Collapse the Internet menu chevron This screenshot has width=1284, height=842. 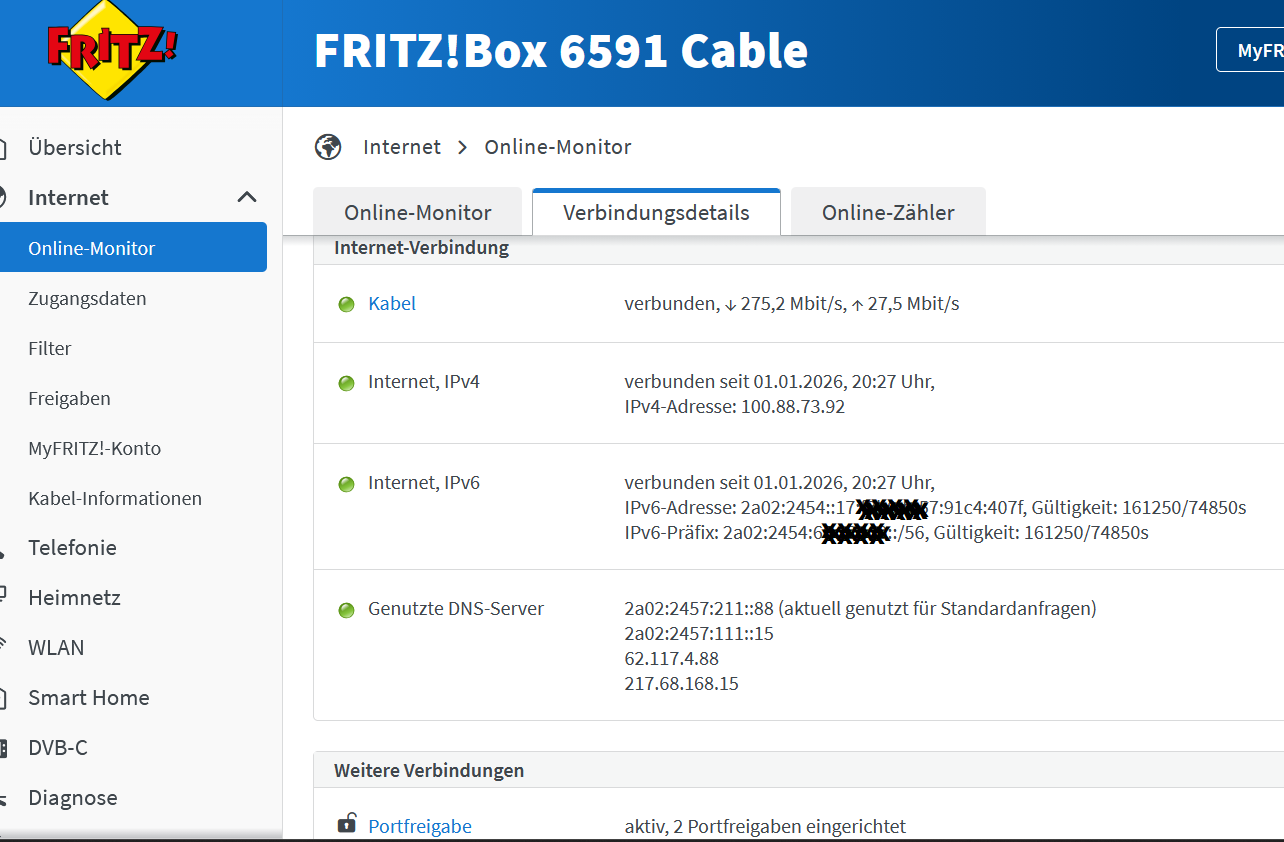coord(247,197)
